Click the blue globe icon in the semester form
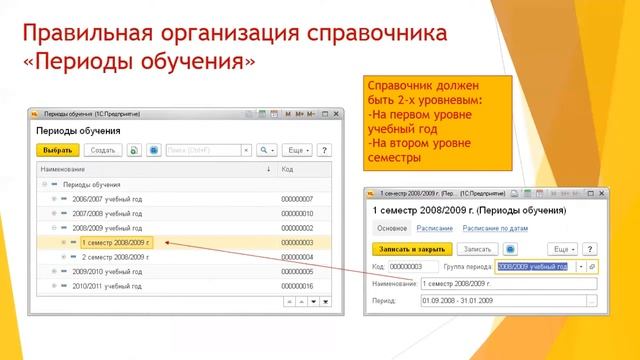Viewport: 640px width, 360px height. (510, 249)
